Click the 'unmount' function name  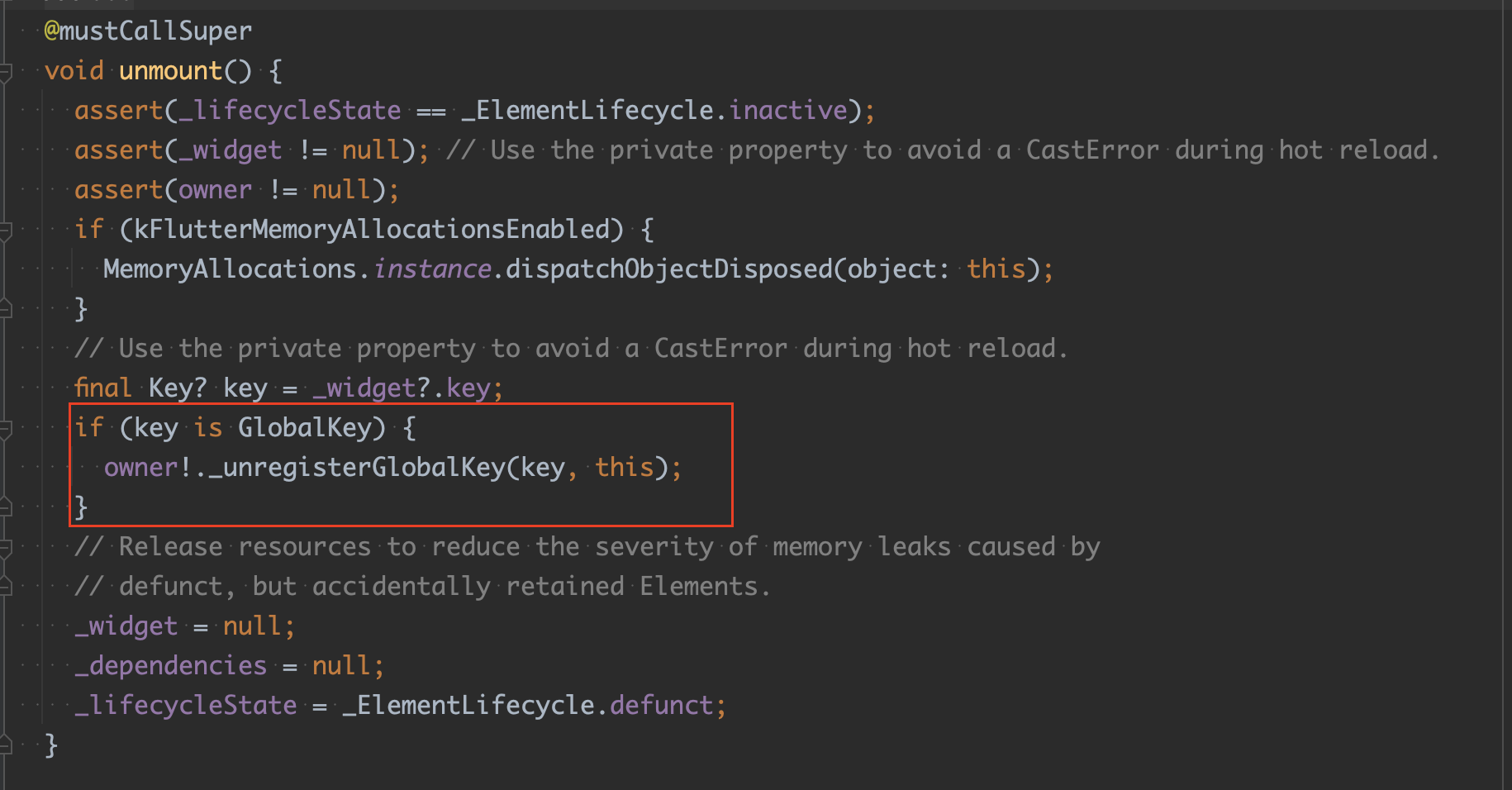coord(171,71)
